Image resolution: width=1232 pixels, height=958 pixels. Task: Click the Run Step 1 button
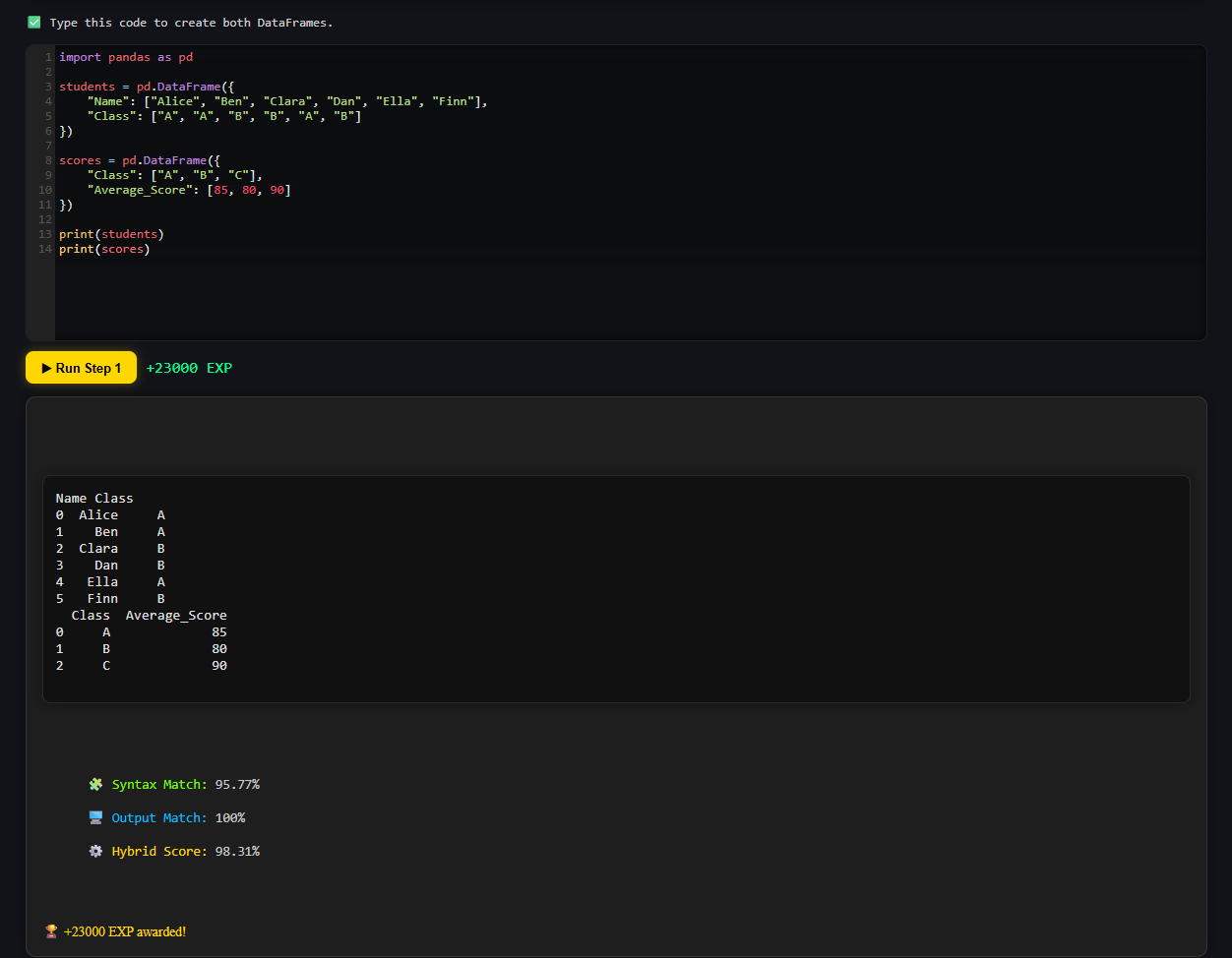pos(81,368)
